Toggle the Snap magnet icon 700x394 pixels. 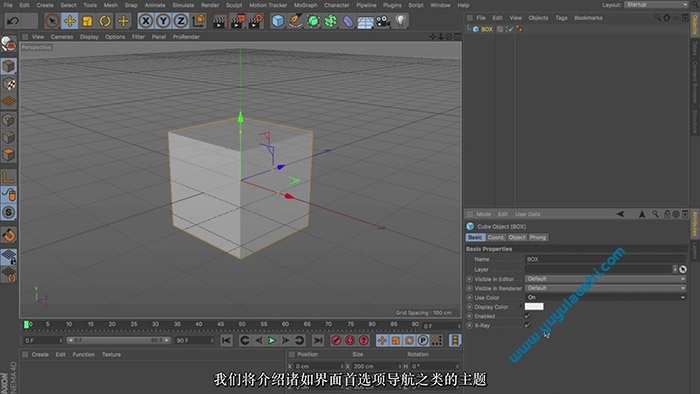pos(8,235)
